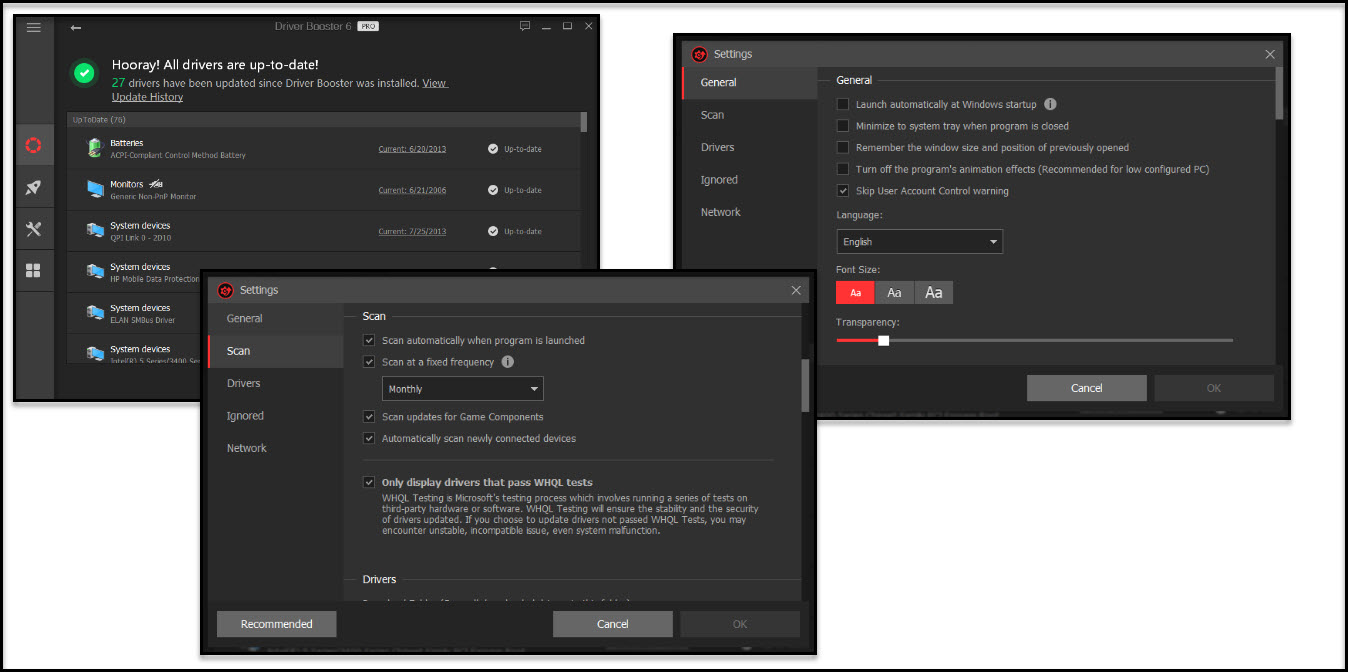Open the English language dropdown
The width and height of the screenshot is (1348, 672).
pos(920,242)
